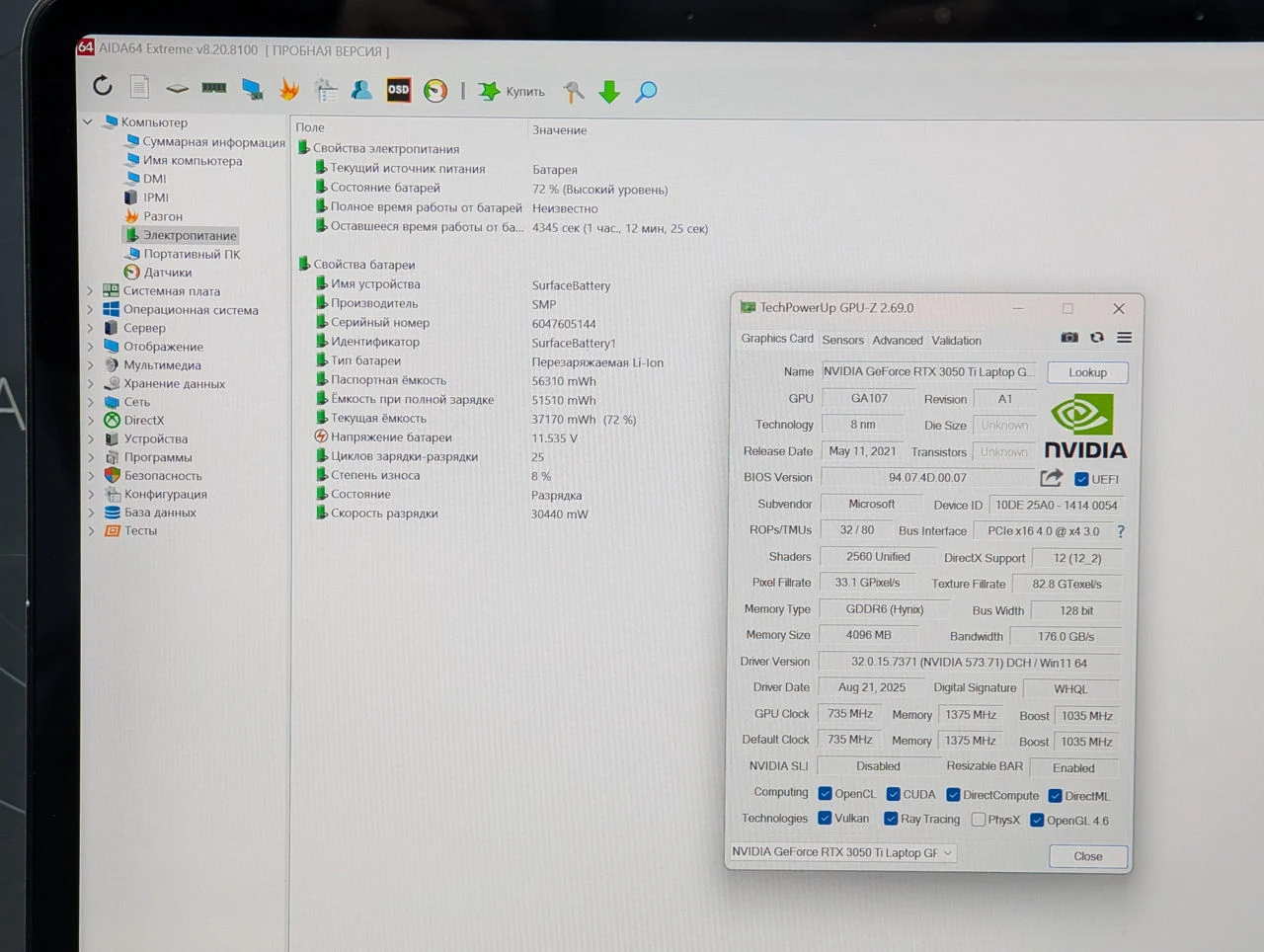Toggle the UEFI checkbox
This screenshot has width=1264, height=952.
[x=1081, y=479]
